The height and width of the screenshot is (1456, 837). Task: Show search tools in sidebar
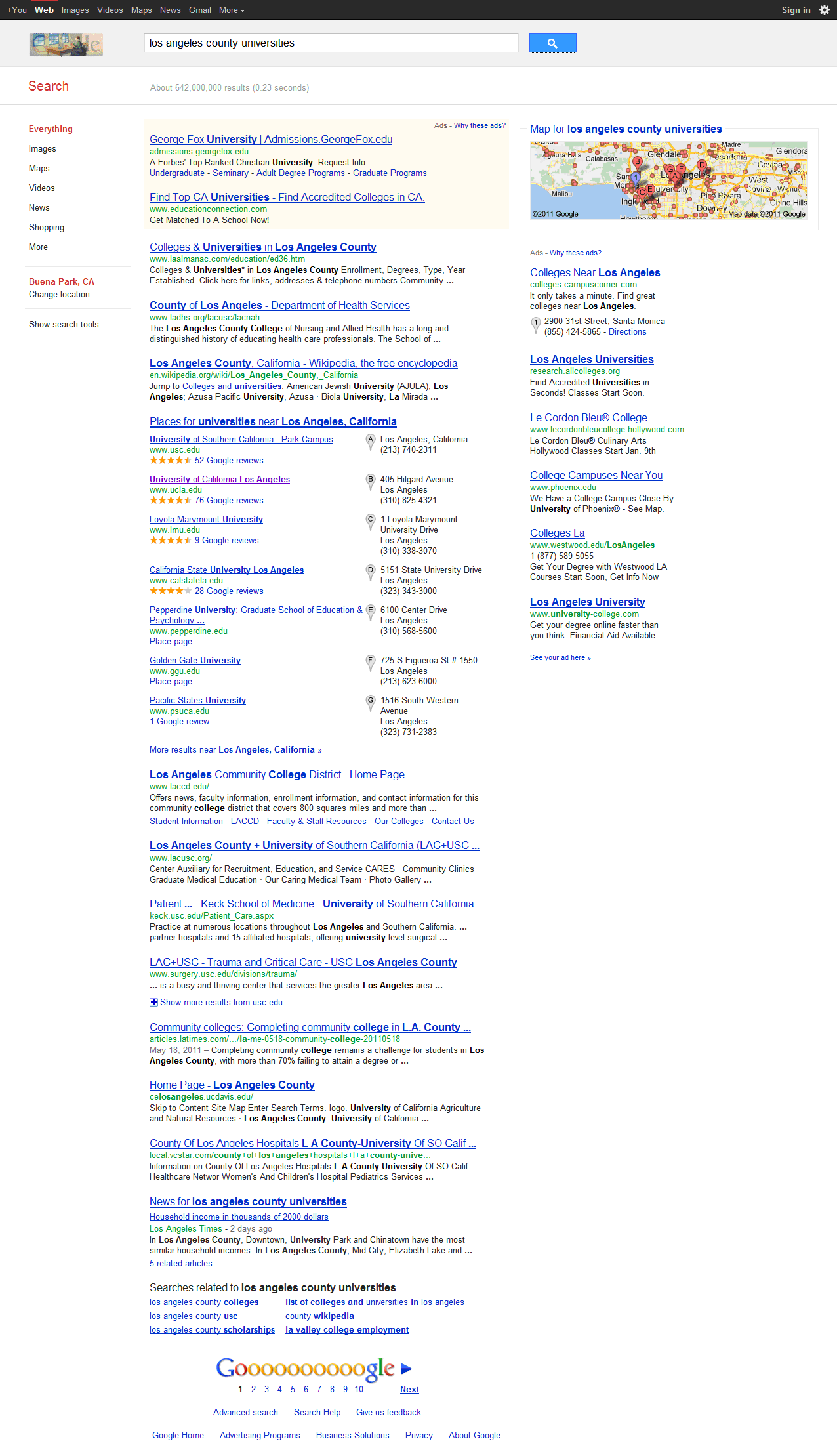pyautogui.click(x=64, y=325)
